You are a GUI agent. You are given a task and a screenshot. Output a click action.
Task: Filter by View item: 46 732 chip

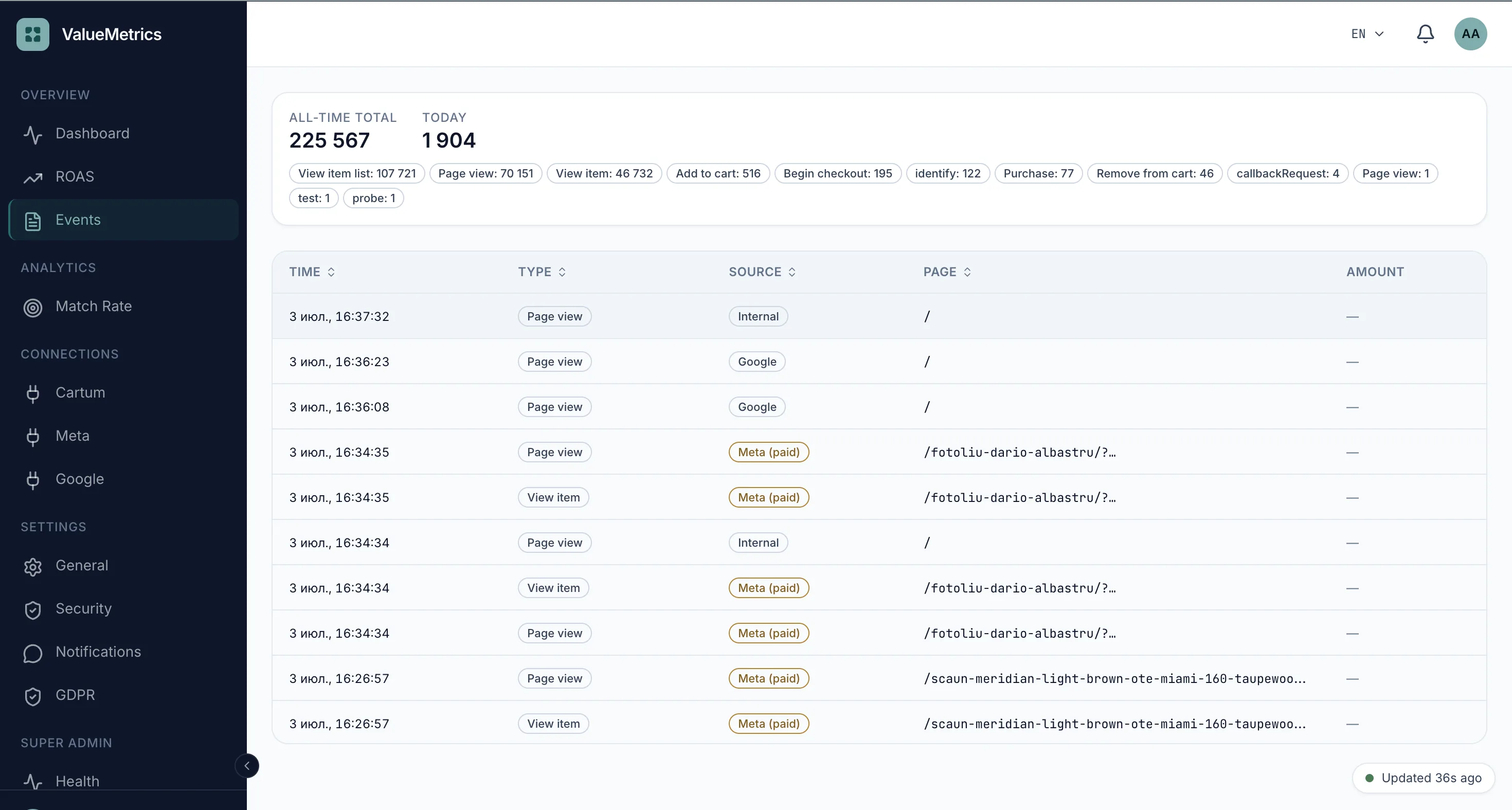(604, 174)
